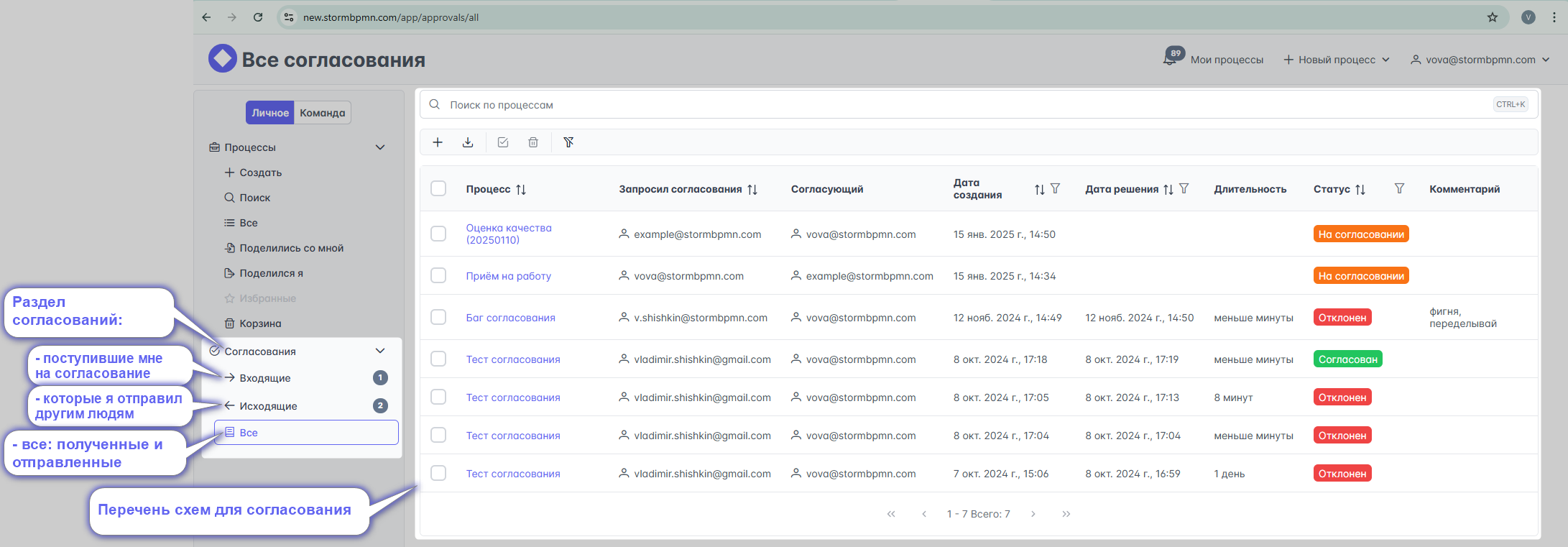The width and height of the screenshot is (1568, 547).
Task: Open Корзина in the sidebar
Action: pos(253,323)
